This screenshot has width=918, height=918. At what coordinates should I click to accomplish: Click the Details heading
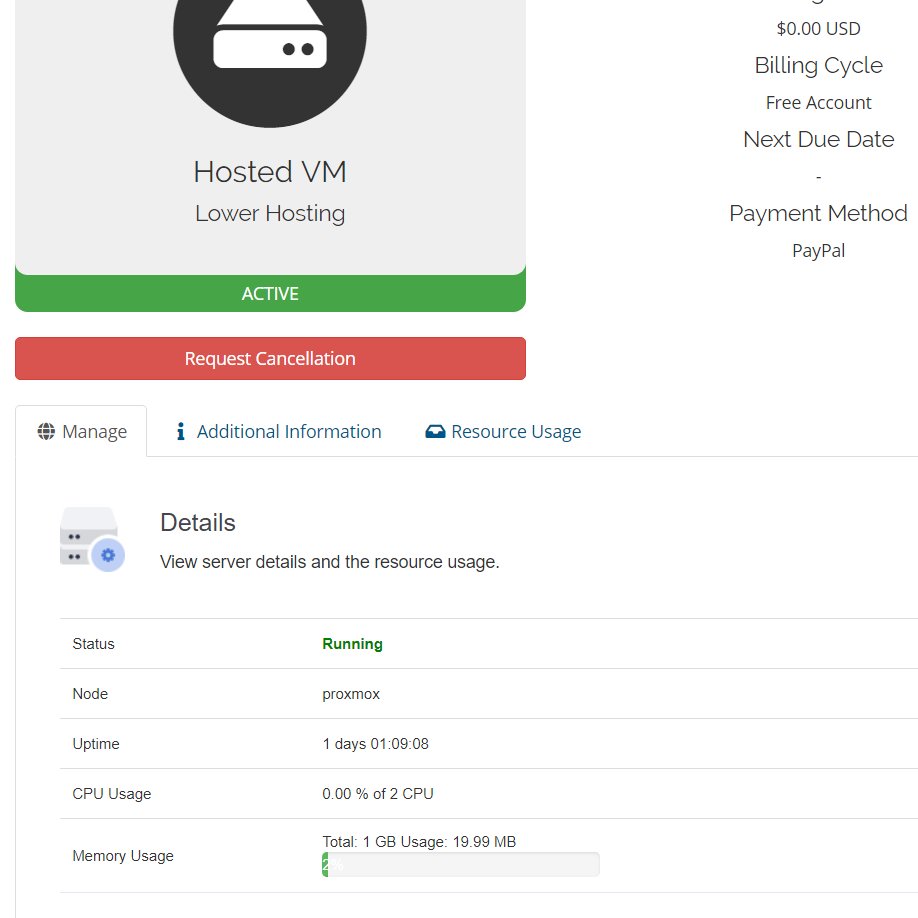(198, 523)
